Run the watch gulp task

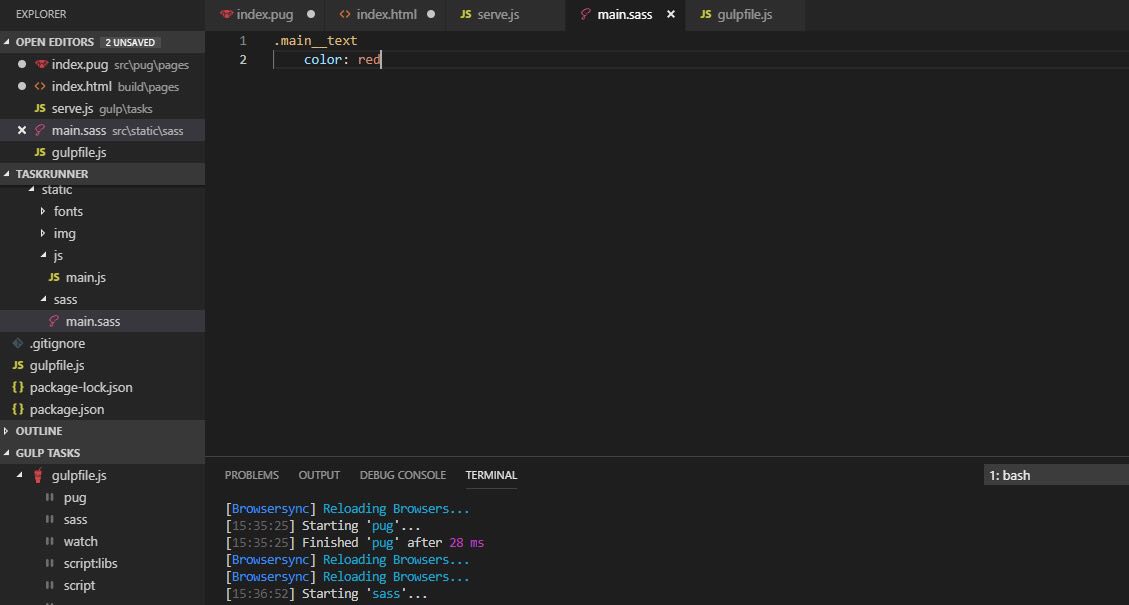click(x=81, y=542)
